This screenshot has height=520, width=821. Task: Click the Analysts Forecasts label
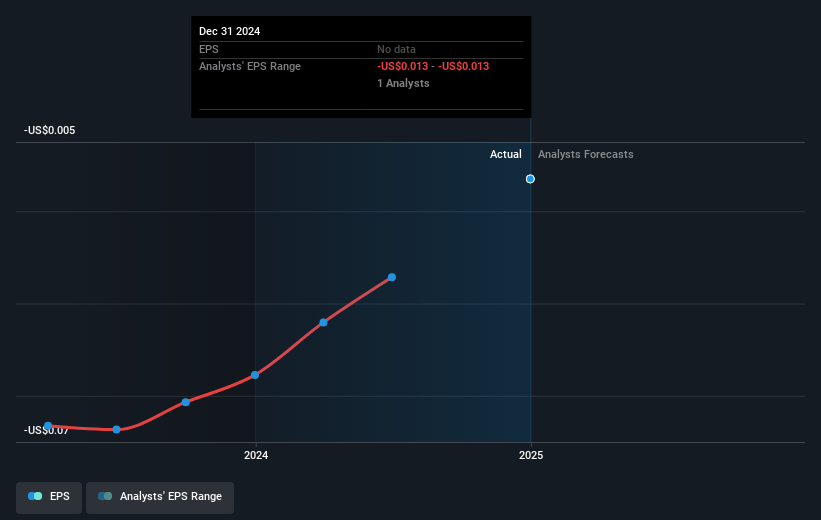tap(585, 154)
